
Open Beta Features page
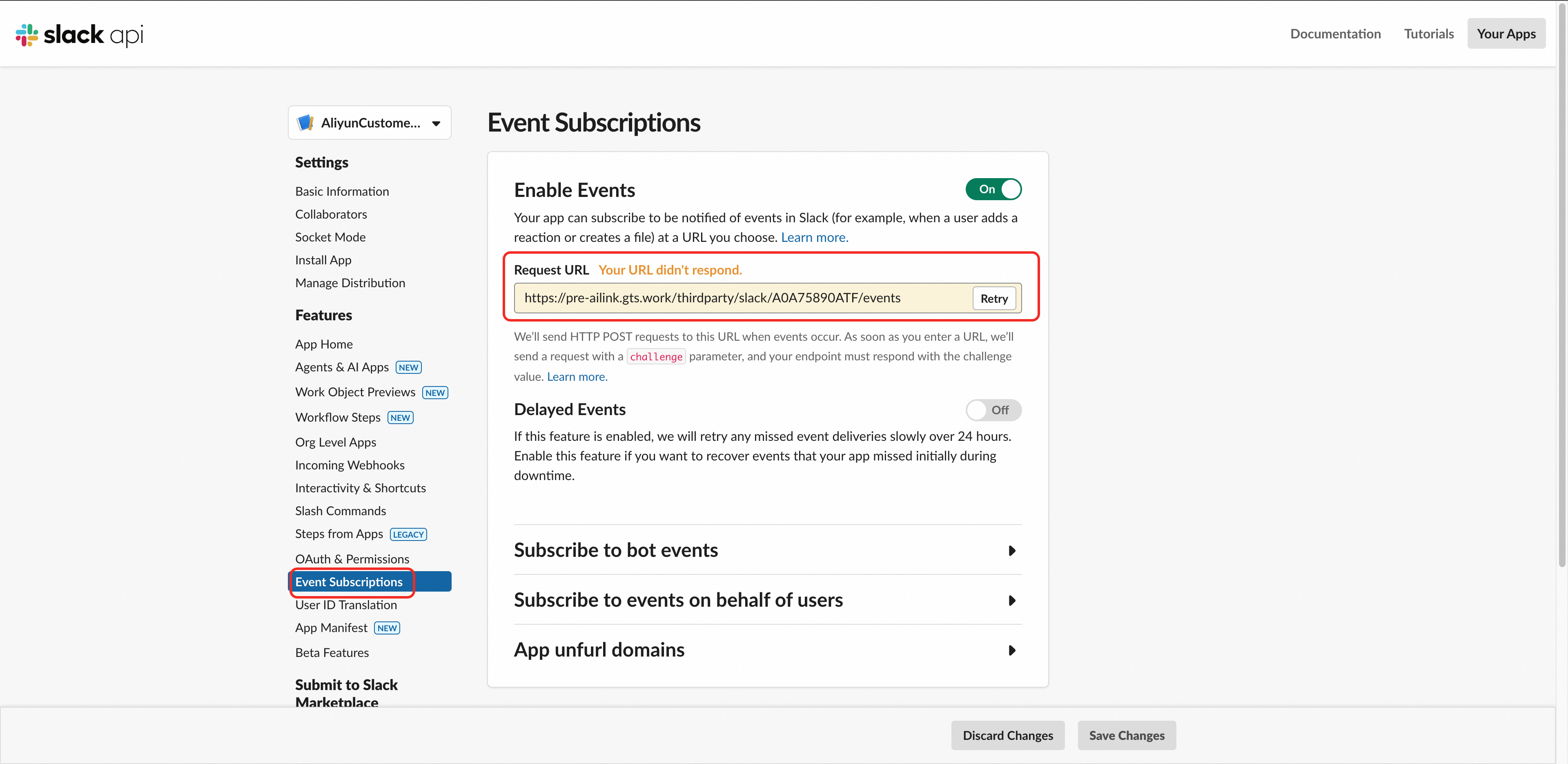coord(332,653)
